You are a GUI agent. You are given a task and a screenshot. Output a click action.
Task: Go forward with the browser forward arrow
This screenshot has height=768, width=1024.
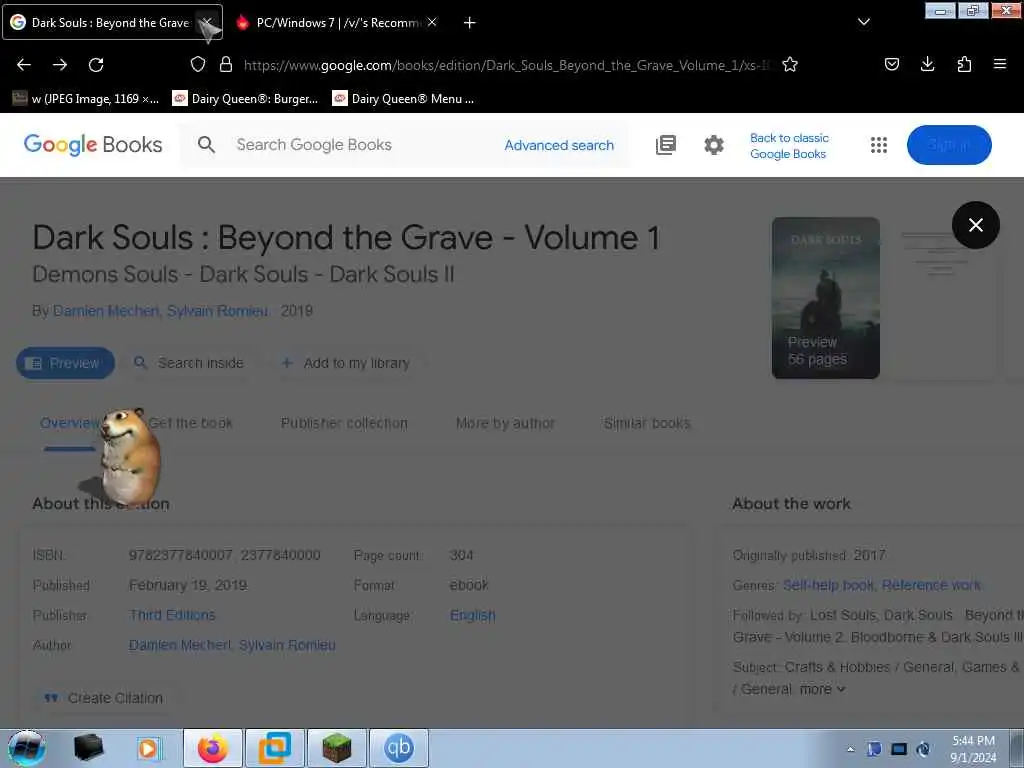coord(60,65)
